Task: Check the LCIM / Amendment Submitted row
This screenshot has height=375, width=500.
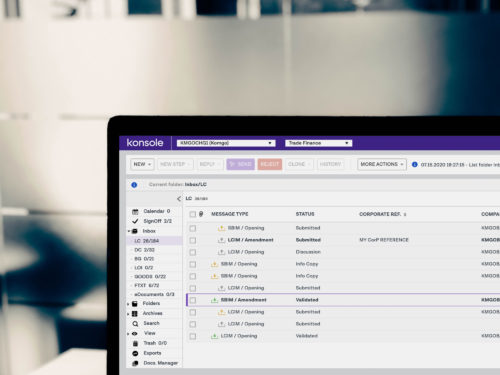Action: tap(193, 240)
